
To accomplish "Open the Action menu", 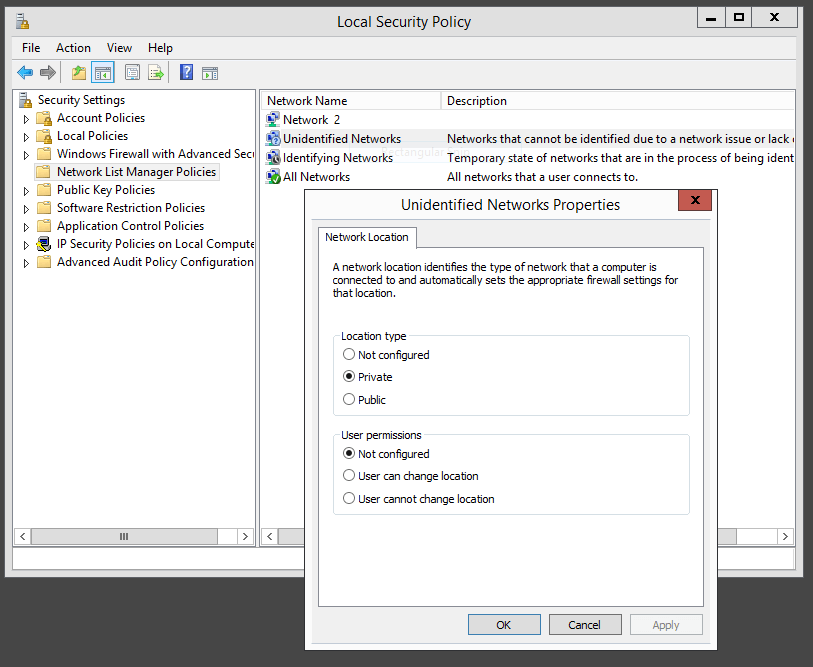I will [x=73, y=47].
